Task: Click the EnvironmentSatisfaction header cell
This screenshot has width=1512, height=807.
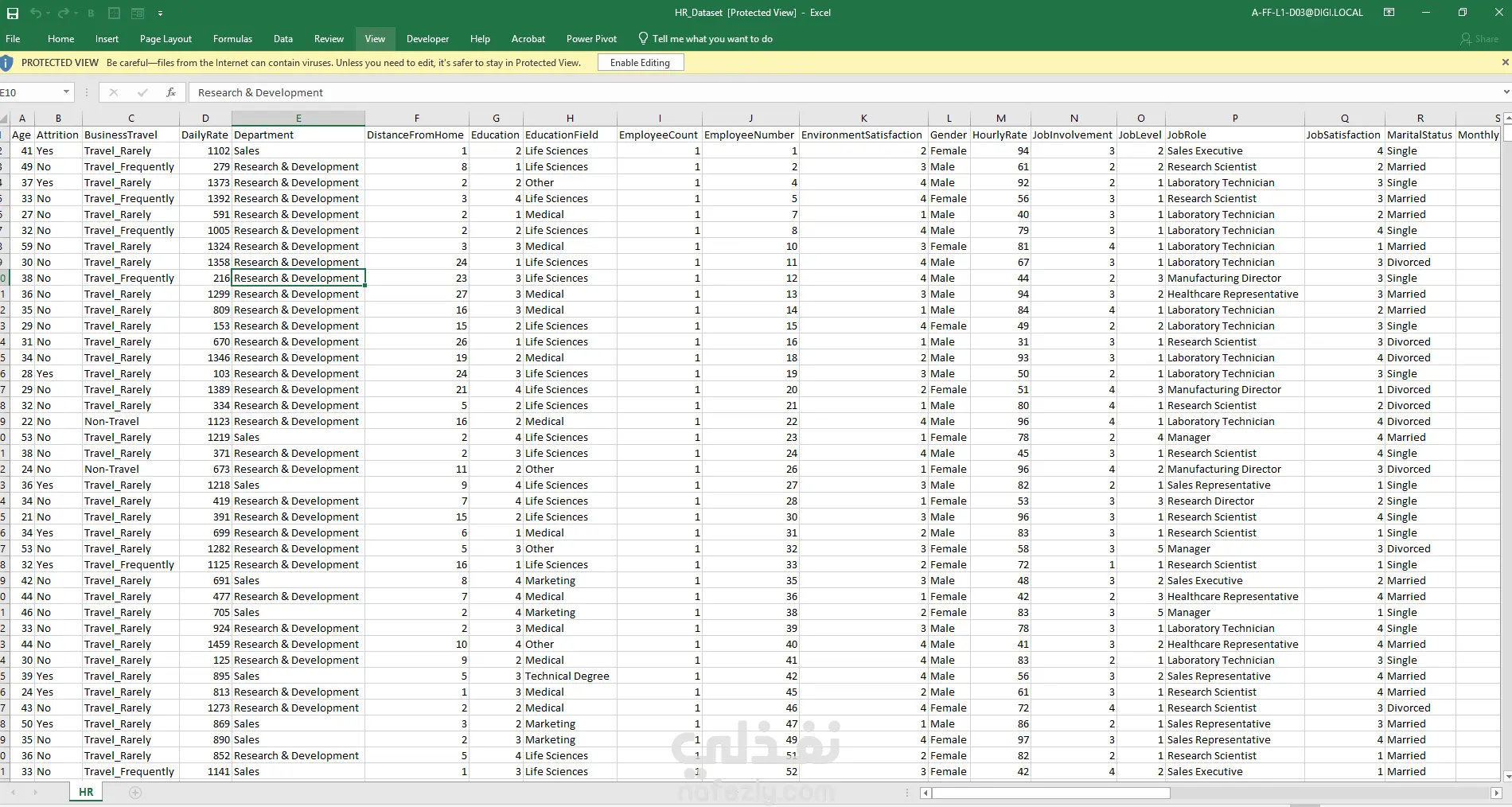Action: [x=863, y=135]
